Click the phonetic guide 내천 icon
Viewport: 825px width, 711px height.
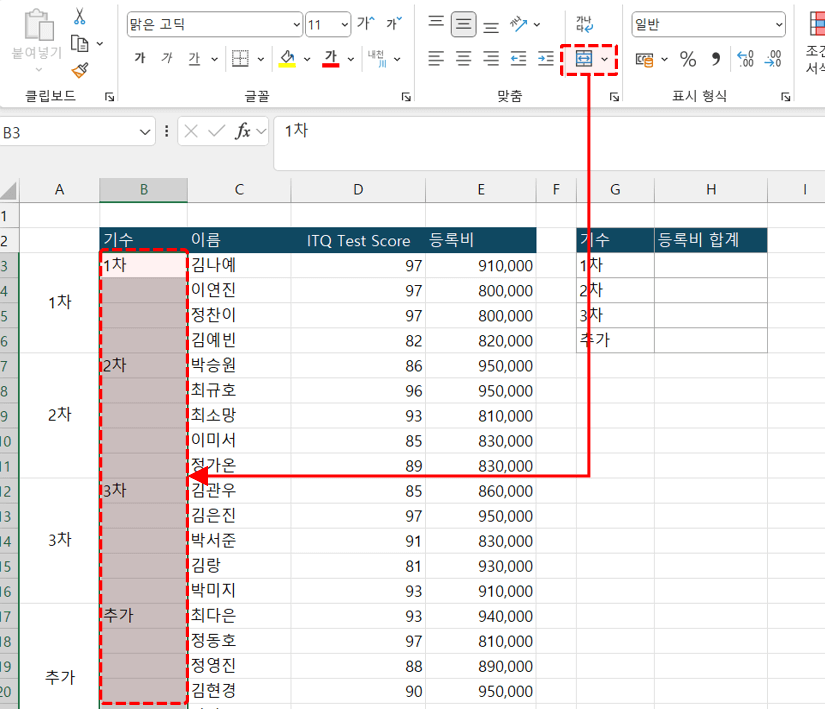point(377,58)
